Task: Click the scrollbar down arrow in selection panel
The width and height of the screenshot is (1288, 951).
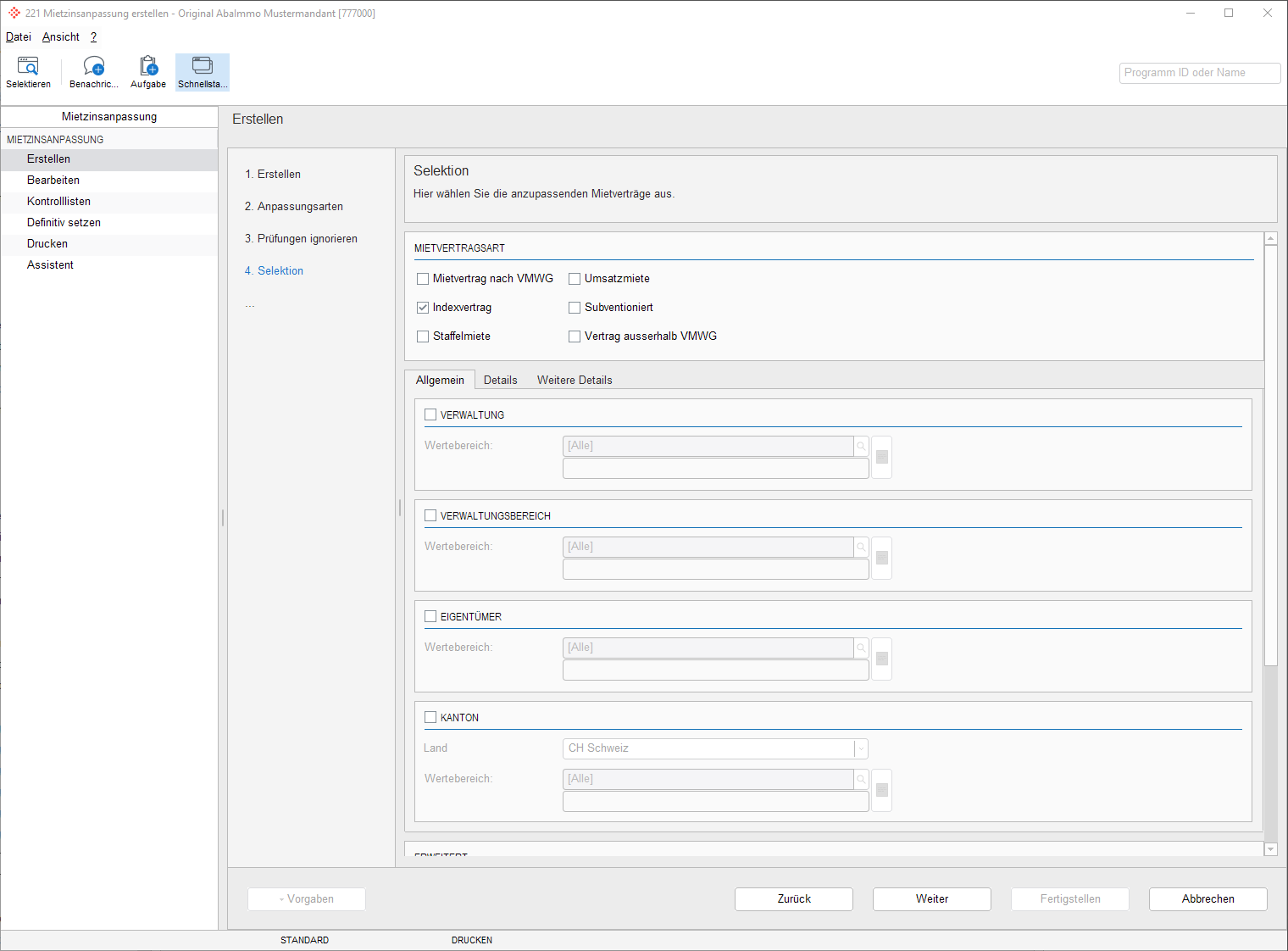Action: point(1270,849)
